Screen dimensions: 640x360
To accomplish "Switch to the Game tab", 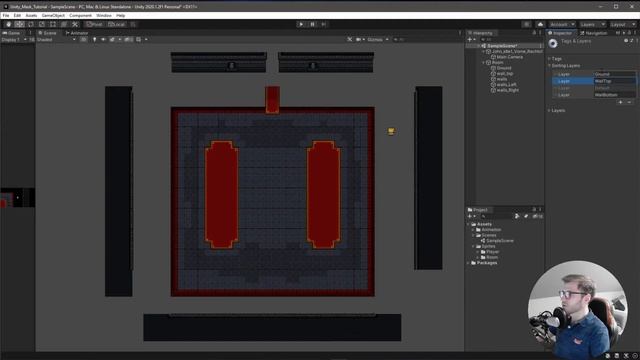I will (12, 33).
